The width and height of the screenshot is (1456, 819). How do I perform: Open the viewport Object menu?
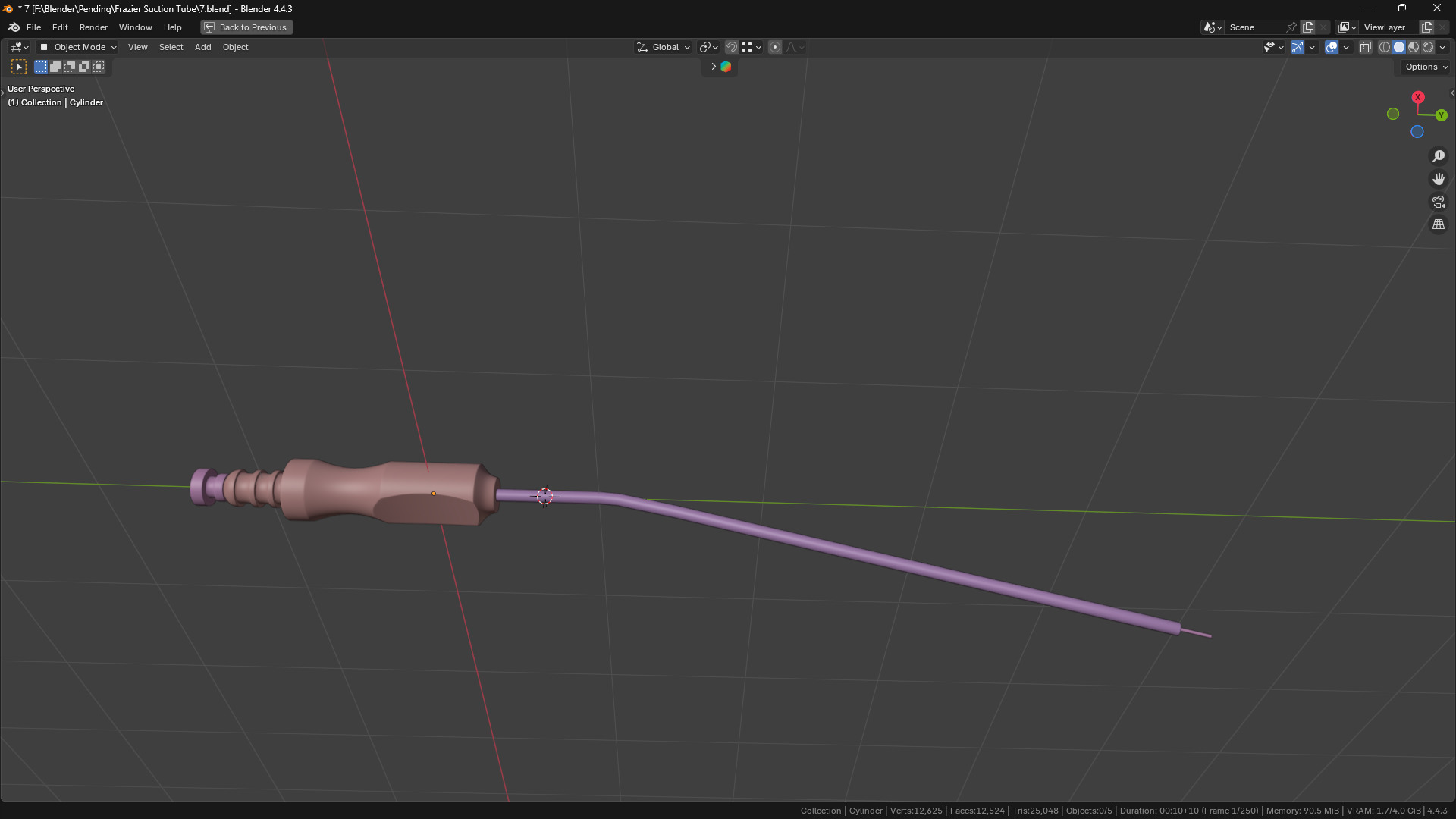coord(235,47)
